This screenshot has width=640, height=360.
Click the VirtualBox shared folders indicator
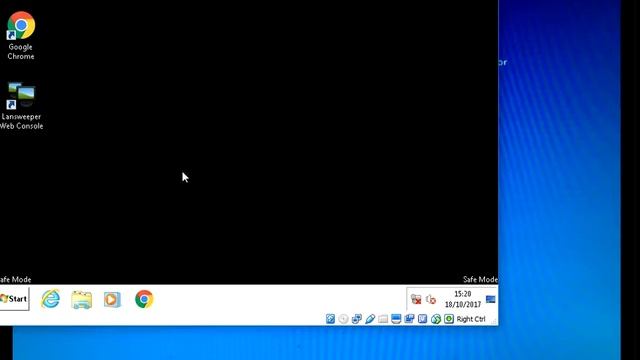pos(383,319)
